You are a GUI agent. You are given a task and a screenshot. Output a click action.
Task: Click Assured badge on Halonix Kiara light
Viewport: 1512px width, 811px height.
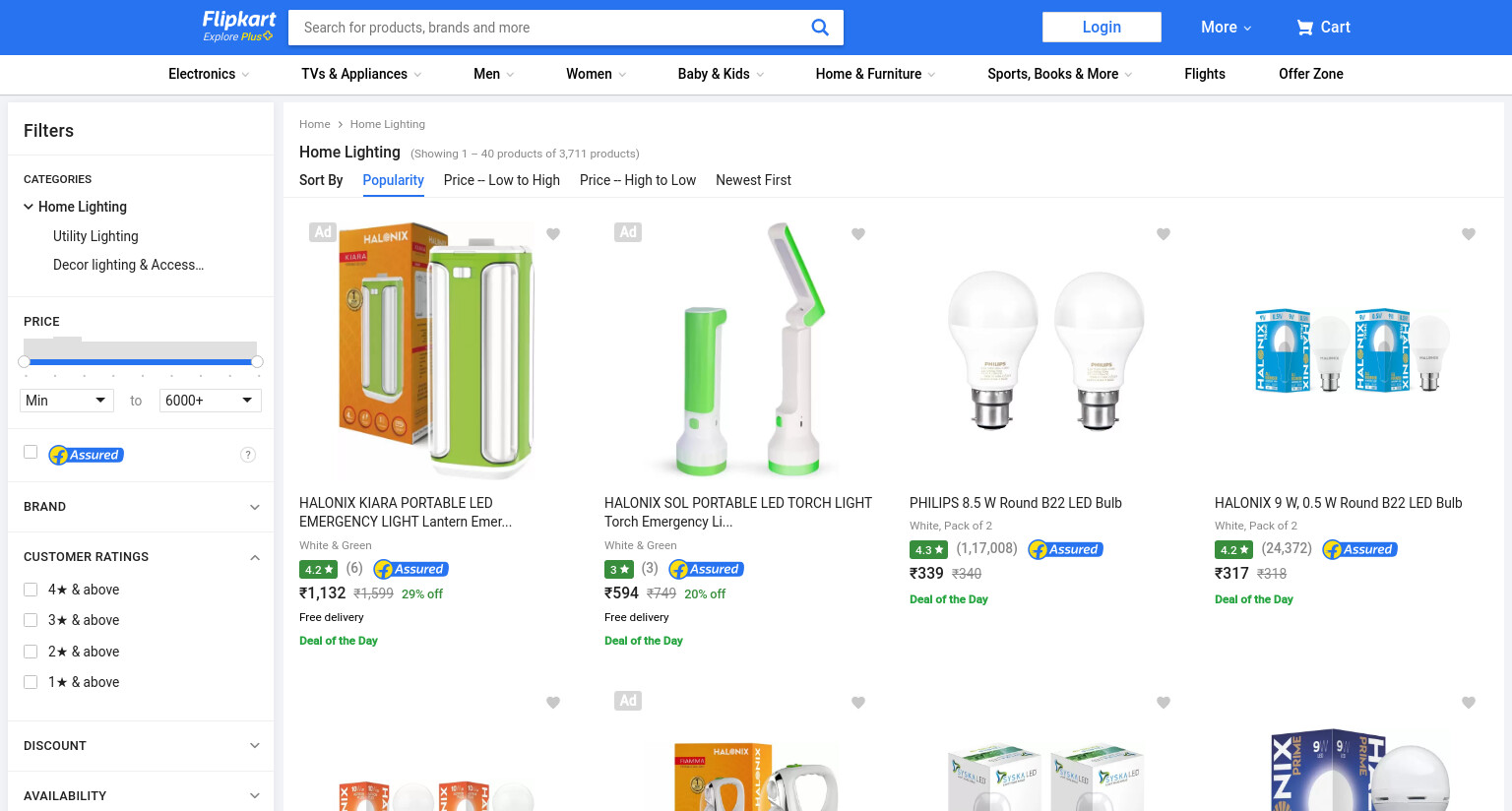pyautogui.click(x=411, y=569)
